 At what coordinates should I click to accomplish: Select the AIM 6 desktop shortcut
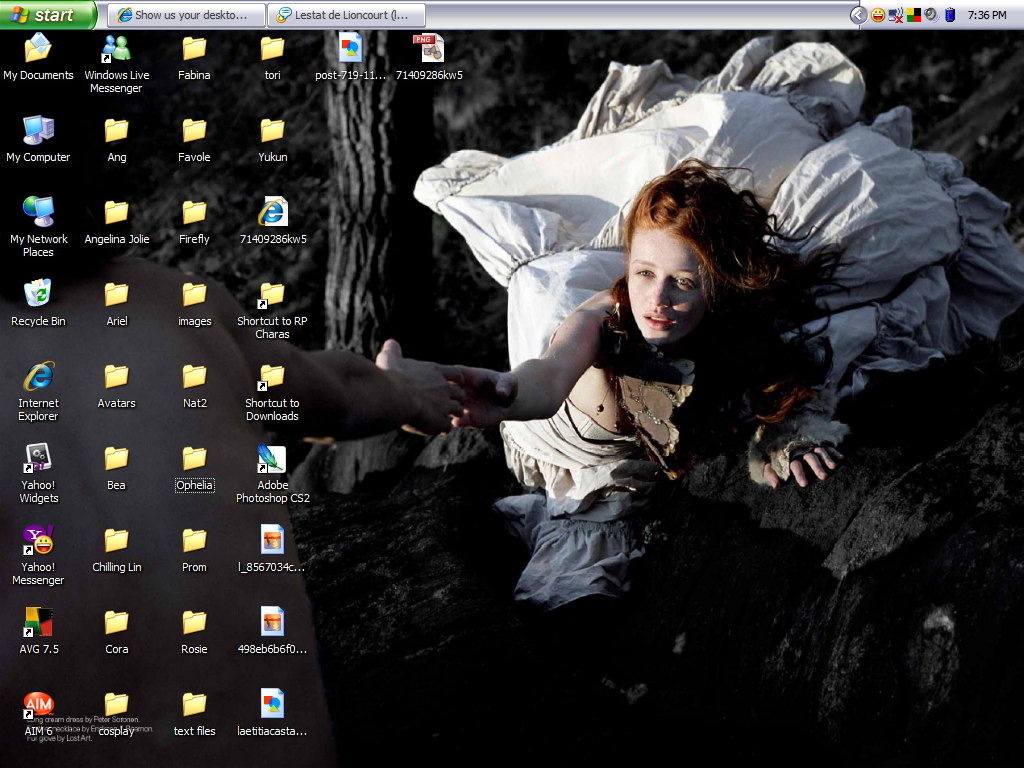coord(38,705)
